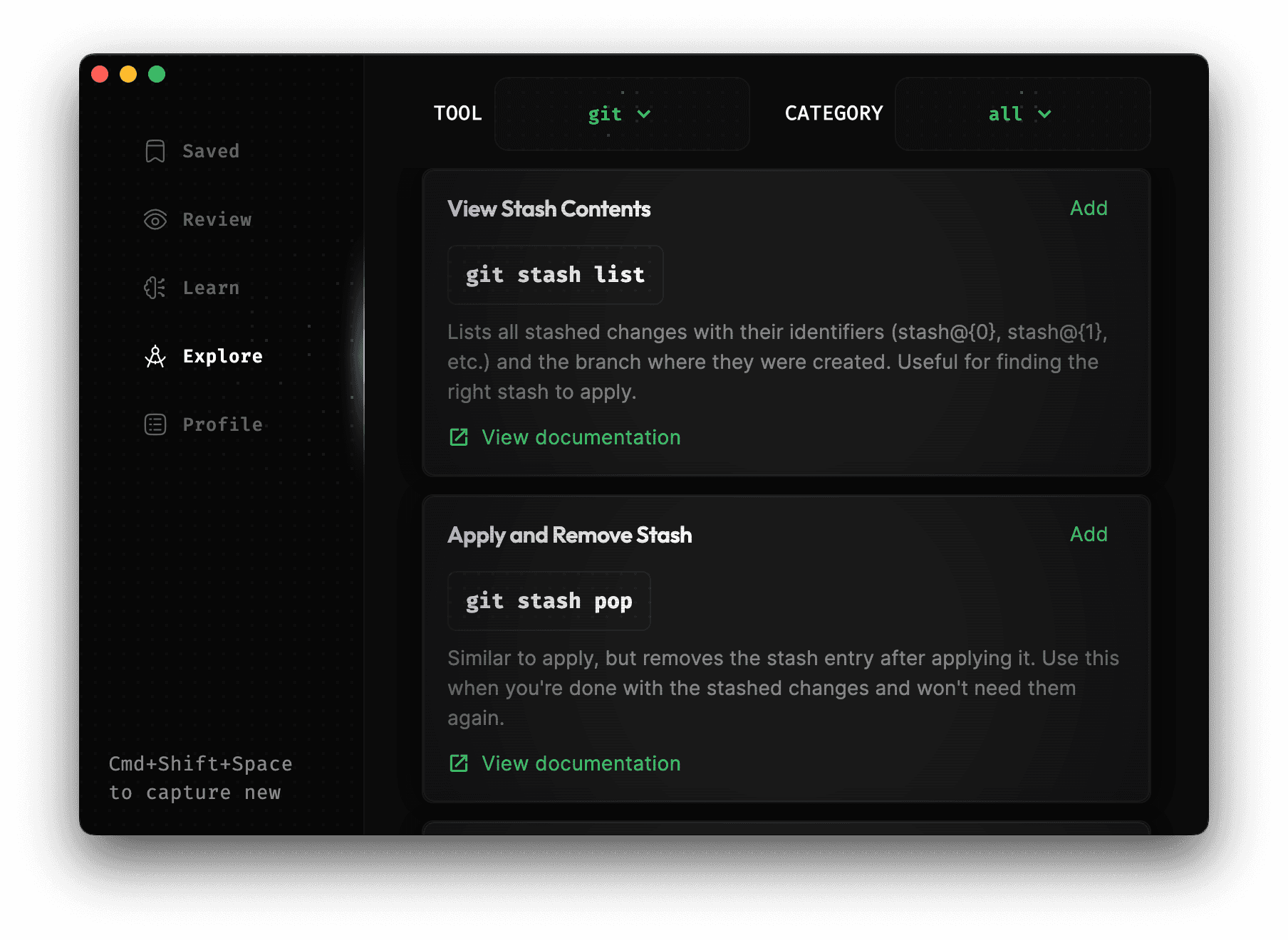
Task: Open the git TOOL dropdown
Action: coord(620,114)
